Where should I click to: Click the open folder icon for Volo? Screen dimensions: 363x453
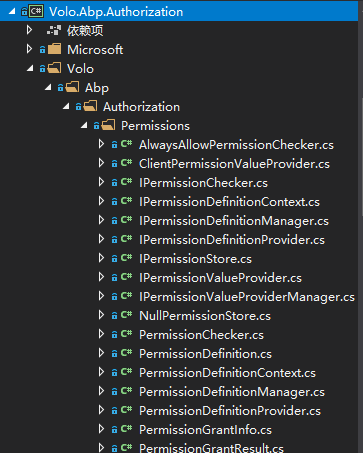(x=54, y=68)
